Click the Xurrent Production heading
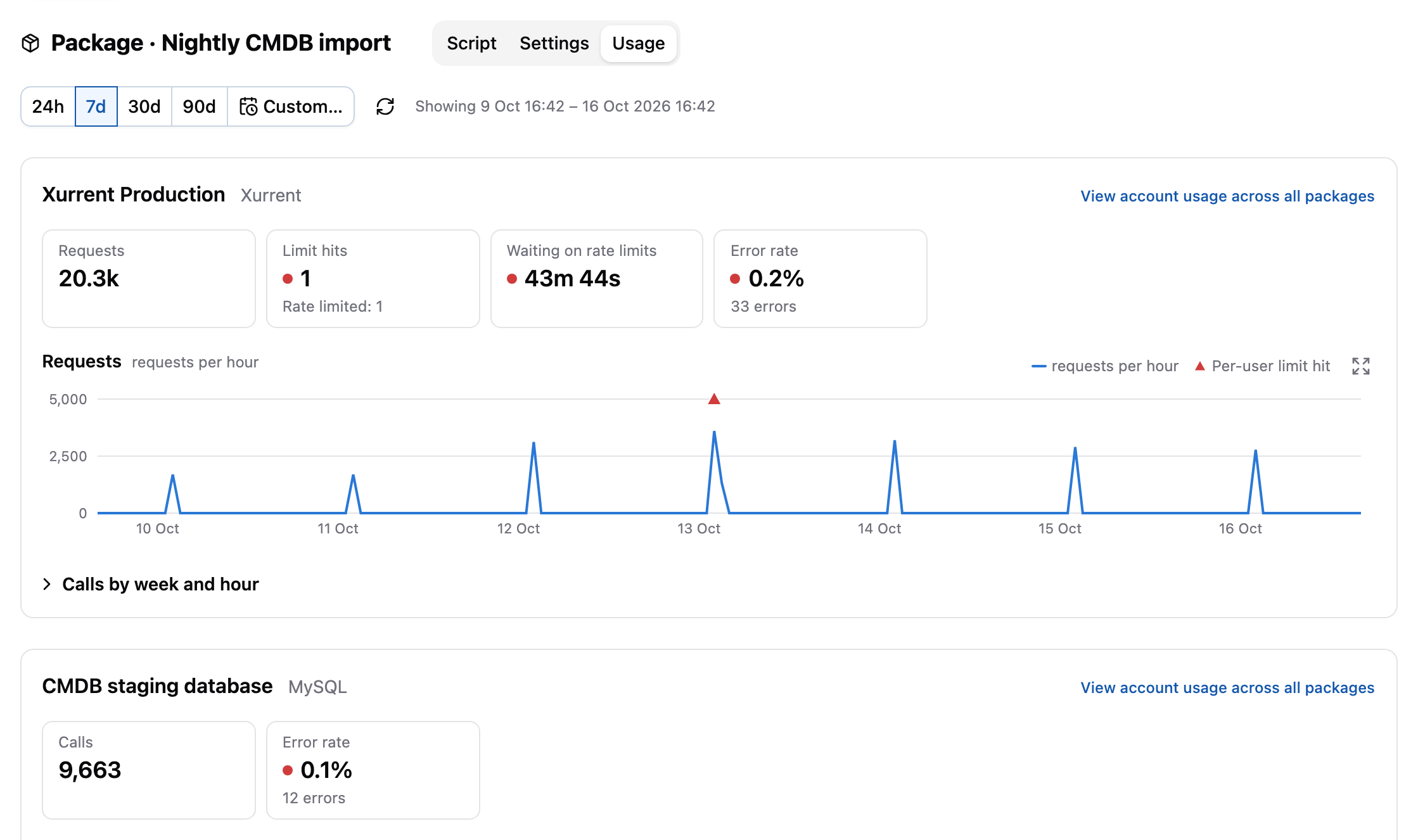1418x840 pixels. click(134, 195)
